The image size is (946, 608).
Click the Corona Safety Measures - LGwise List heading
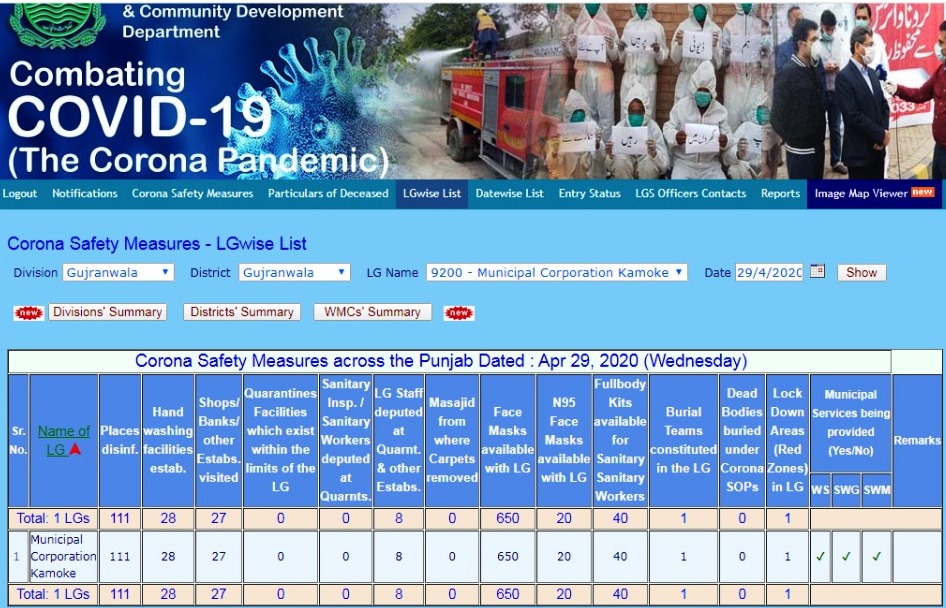coord(157,244)
